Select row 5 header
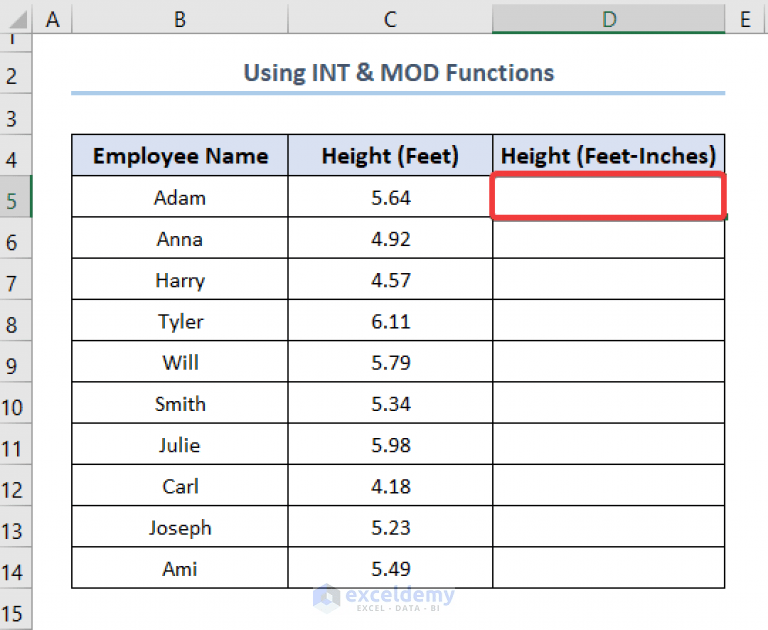This screenshot has height=630, width=768. (16, 196)
